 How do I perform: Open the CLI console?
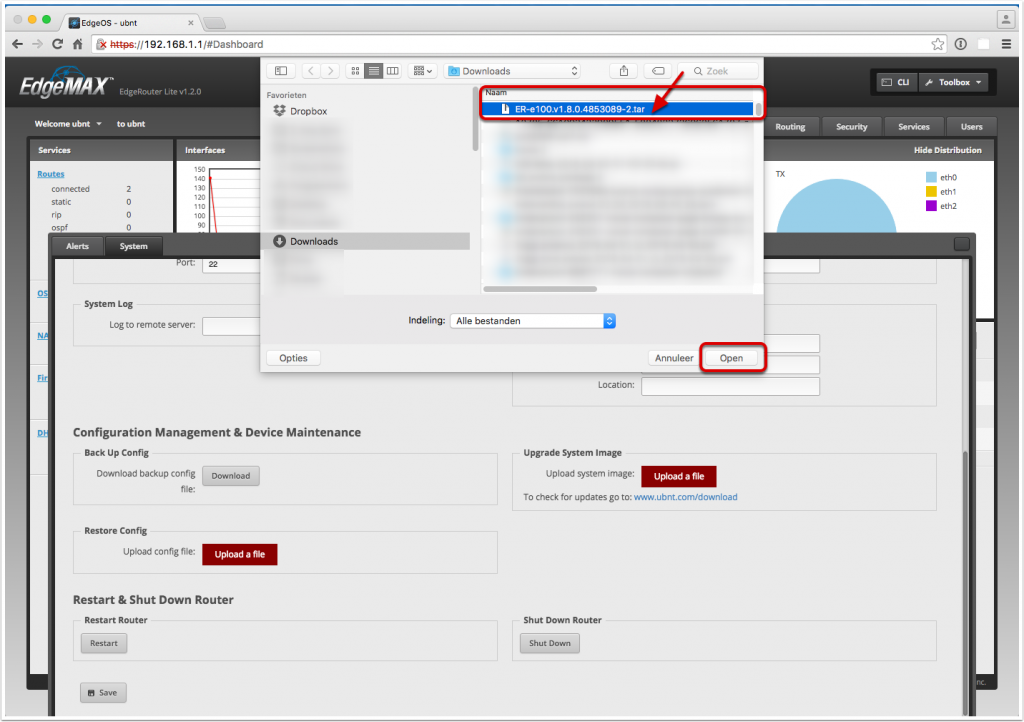pos(896,82)
